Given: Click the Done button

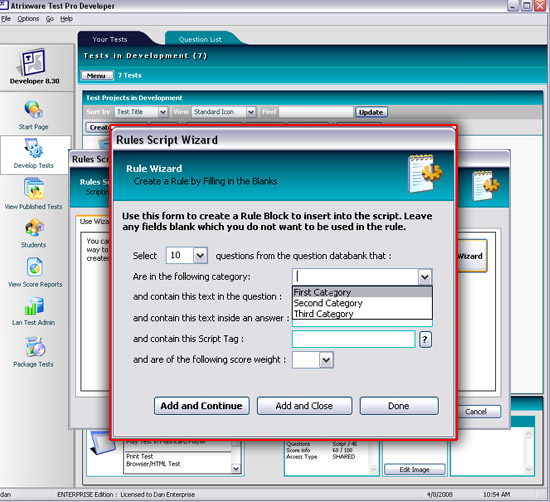Looking at the screenshot, I should [399, 406].
